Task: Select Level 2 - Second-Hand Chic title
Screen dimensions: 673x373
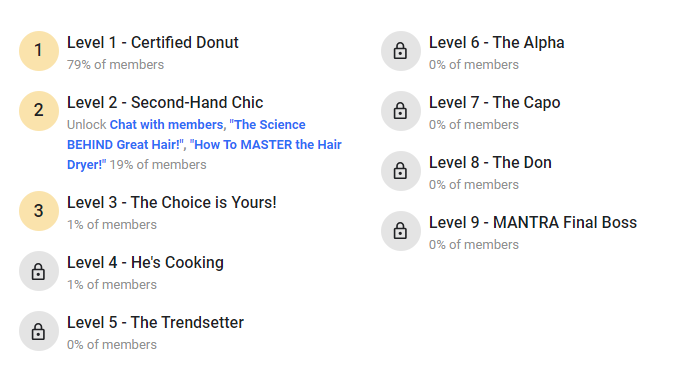Action: pyautogui.click(x=165, y=103)
